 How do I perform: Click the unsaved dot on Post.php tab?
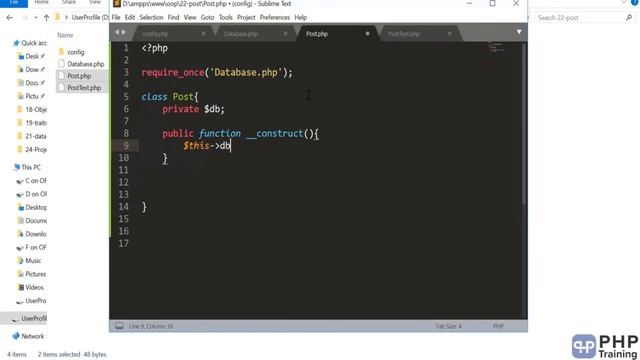(367, 33)
